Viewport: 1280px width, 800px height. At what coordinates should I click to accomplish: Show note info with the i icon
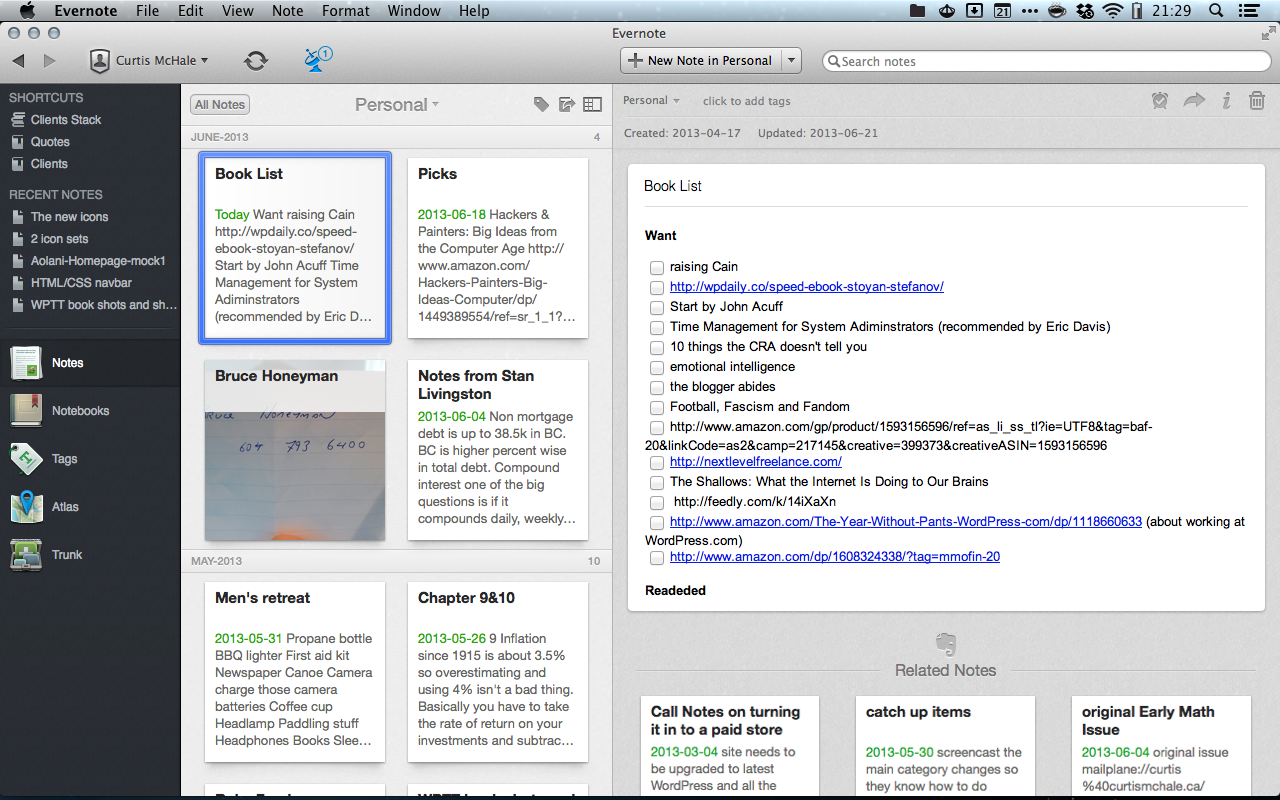pyautogui.click(x=1226, y=100)
